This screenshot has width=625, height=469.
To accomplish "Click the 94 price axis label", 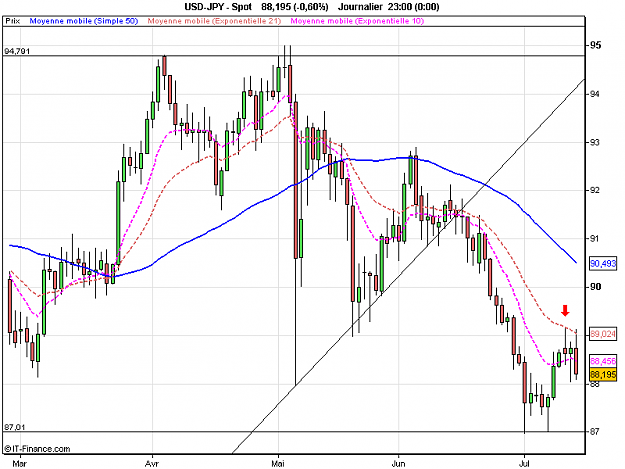I will (594, 94).
